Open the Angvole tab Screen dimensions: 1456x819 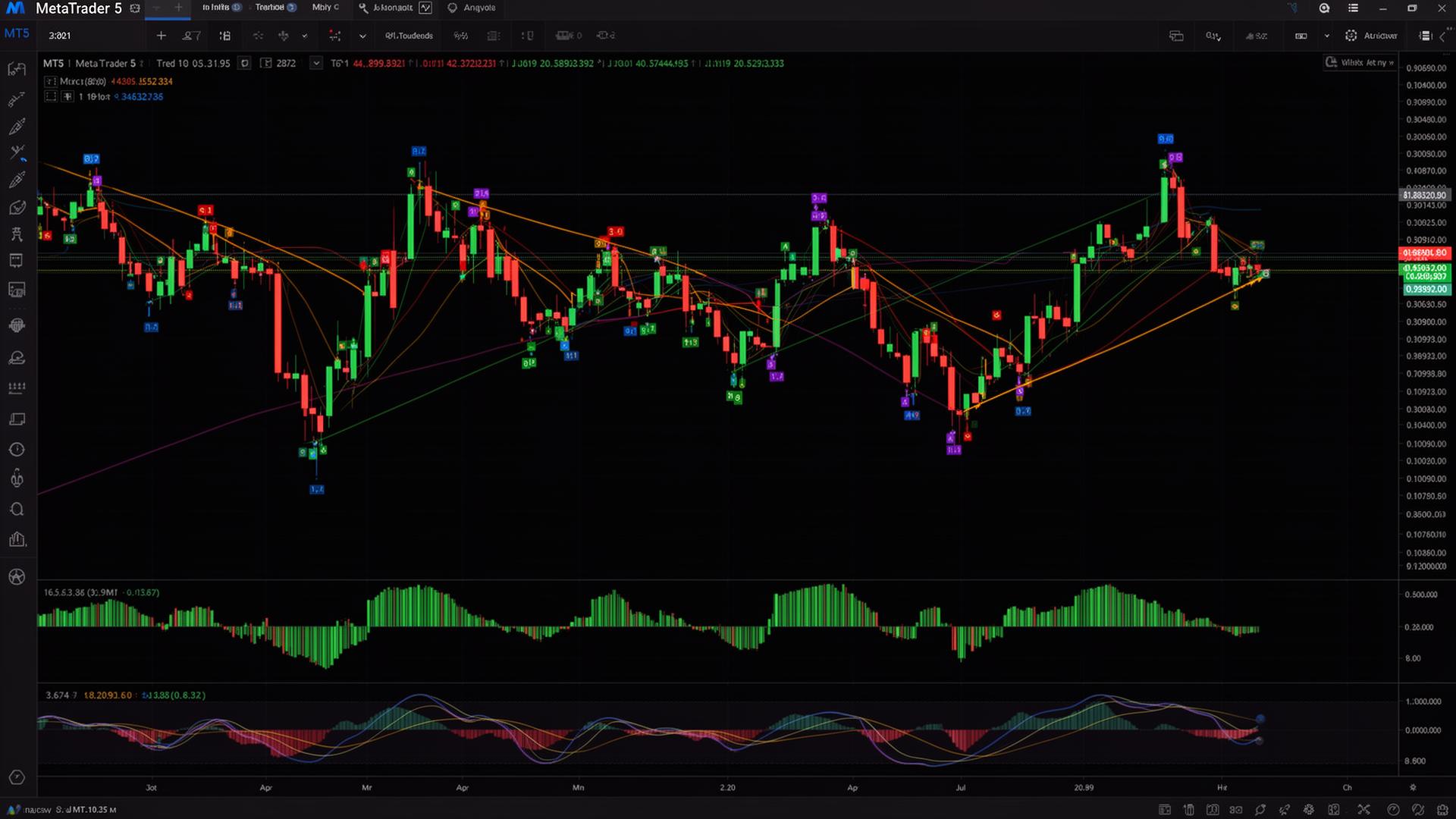point(479,8)
